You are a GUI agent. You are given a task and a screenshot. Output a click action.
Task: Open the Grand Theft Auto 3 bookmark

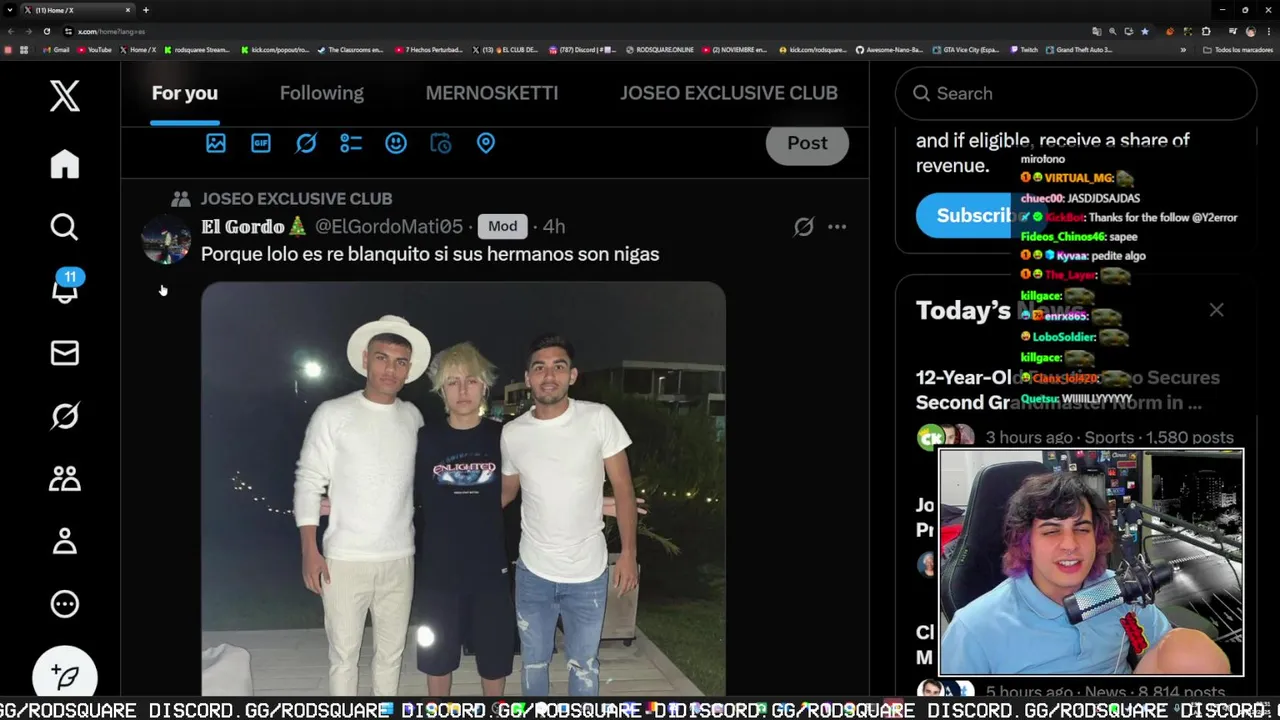pos(1079,50)
